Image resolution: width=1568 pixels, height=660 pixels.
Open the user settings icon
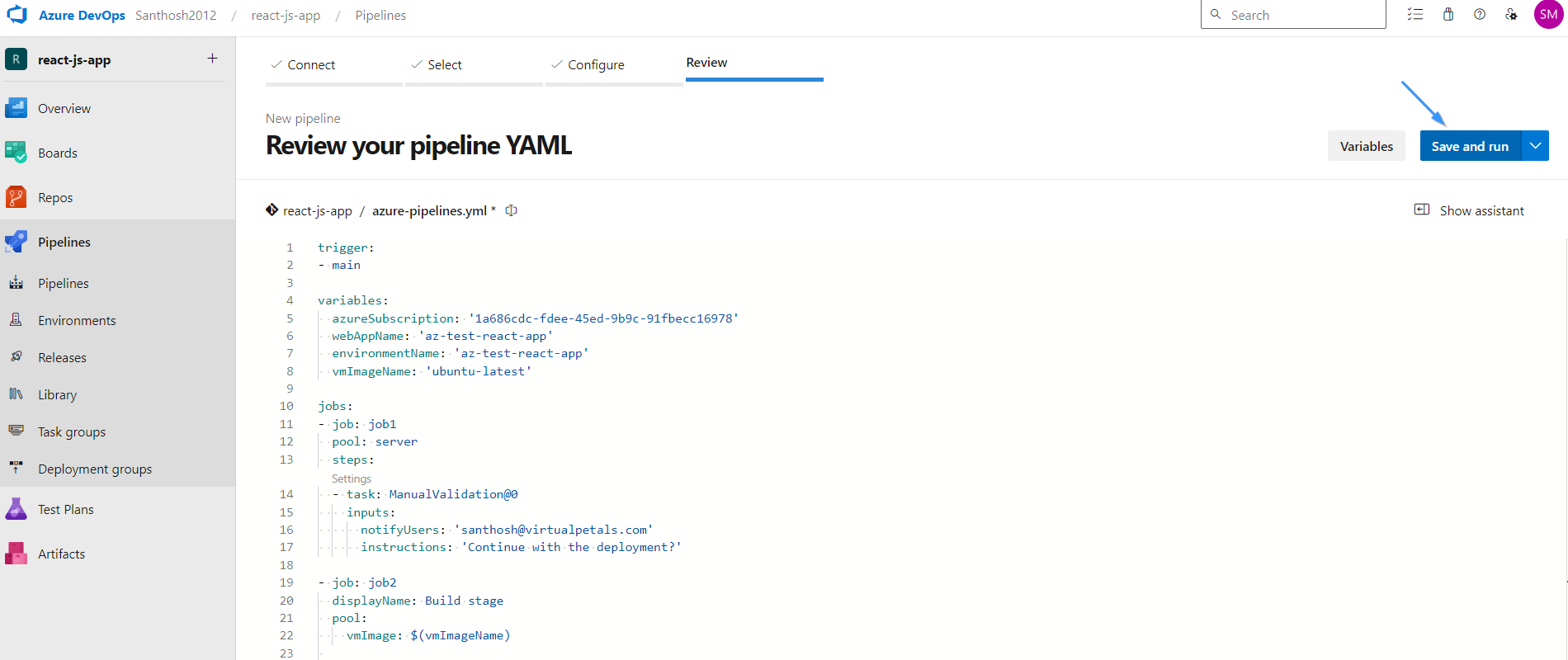1511,15
